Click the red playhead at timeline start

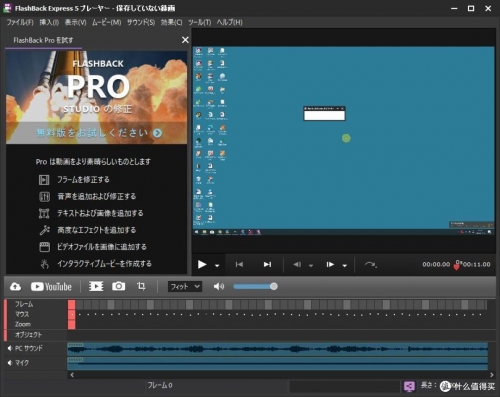click(x=72, y=314)
